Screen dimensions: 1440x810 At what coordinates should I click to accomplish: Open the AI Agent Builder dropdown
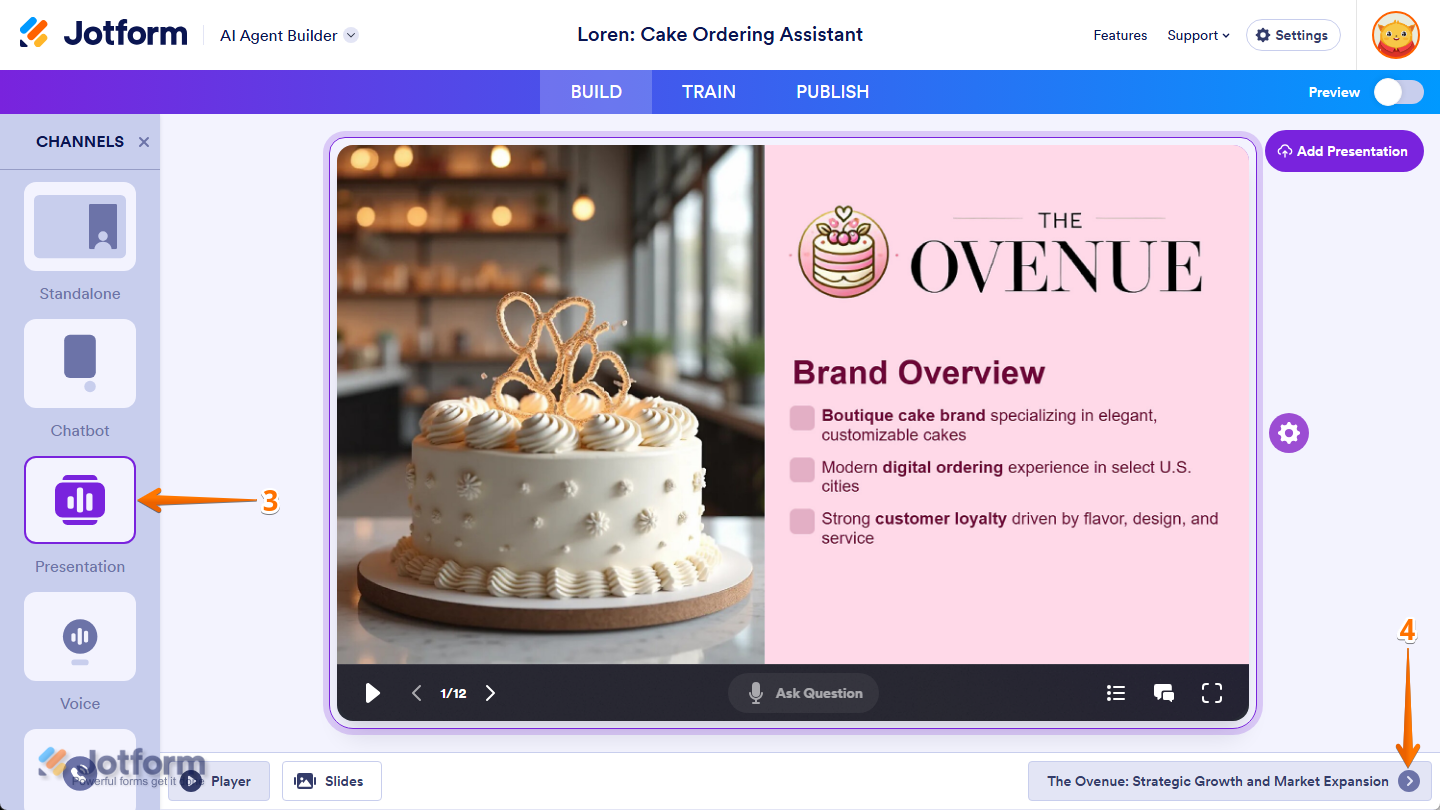point(289,35)
